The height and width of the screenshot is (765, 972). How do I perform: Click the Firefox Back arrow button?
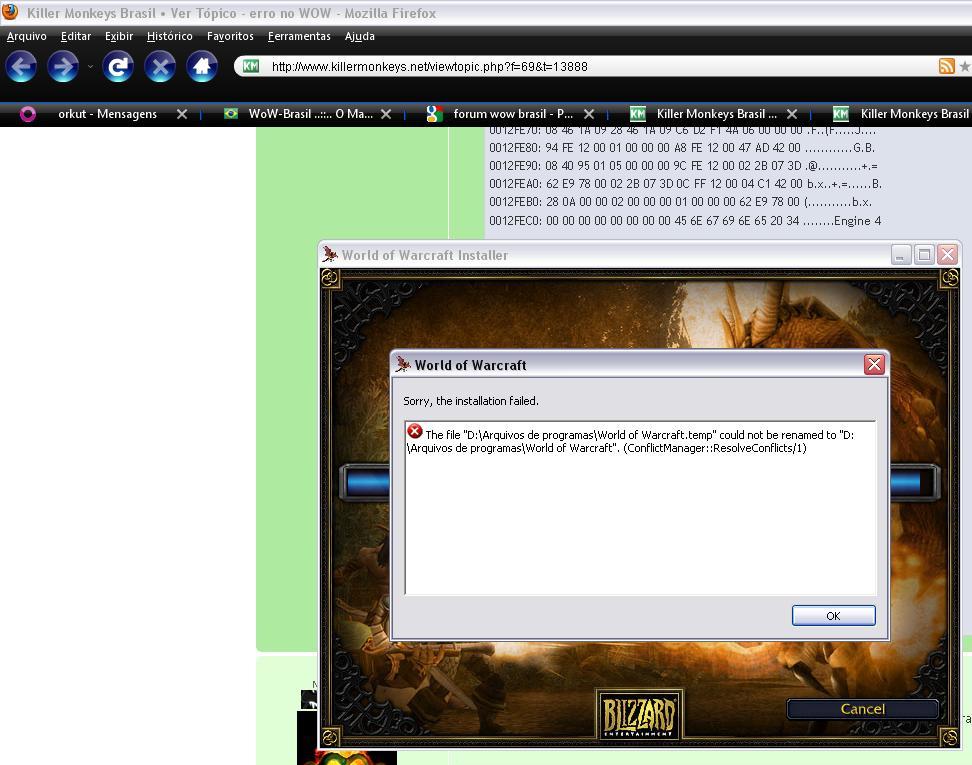click(x=21, y=67)
